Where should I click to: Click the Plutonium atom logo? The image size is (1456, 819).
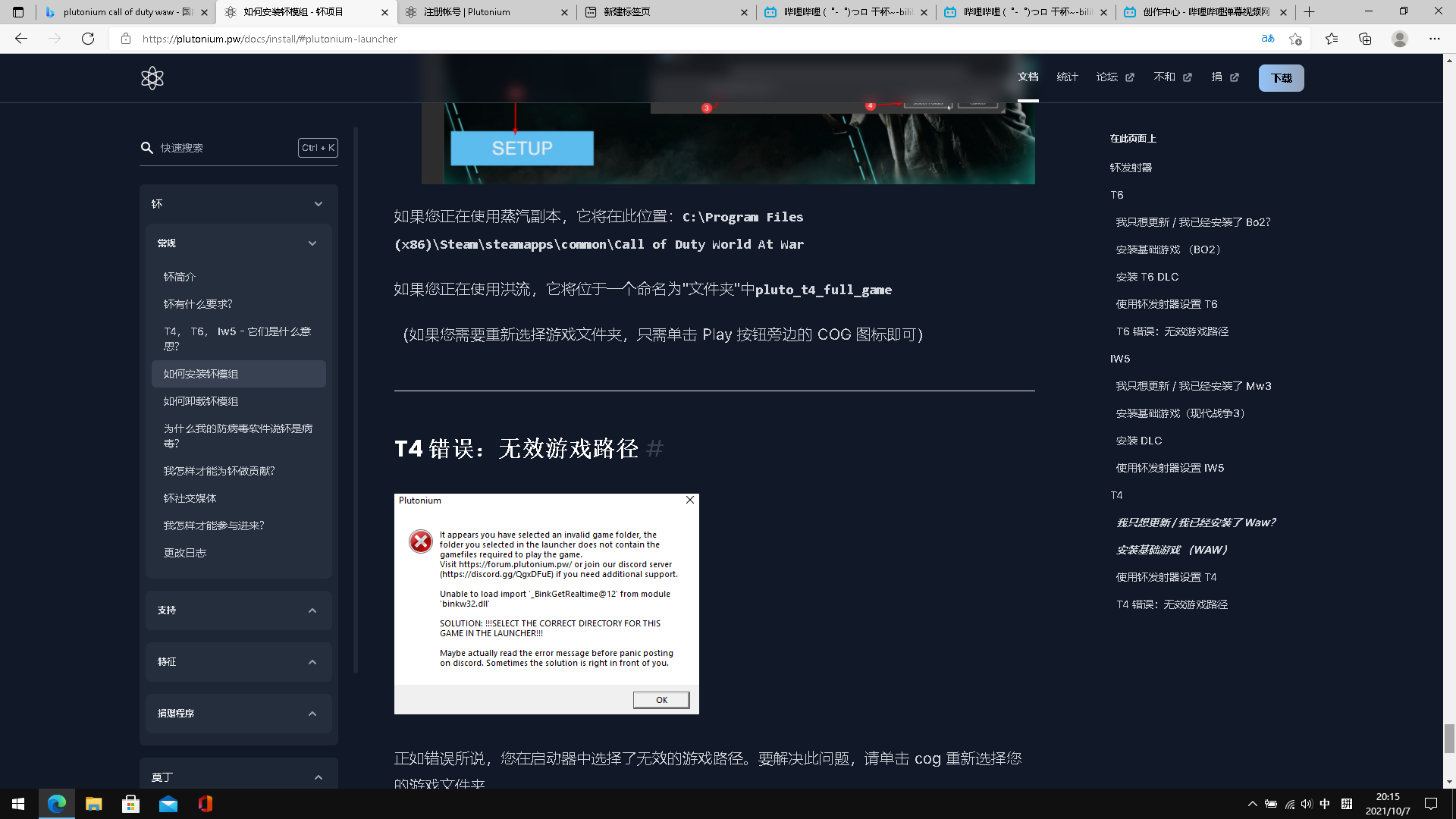(152, 77)
